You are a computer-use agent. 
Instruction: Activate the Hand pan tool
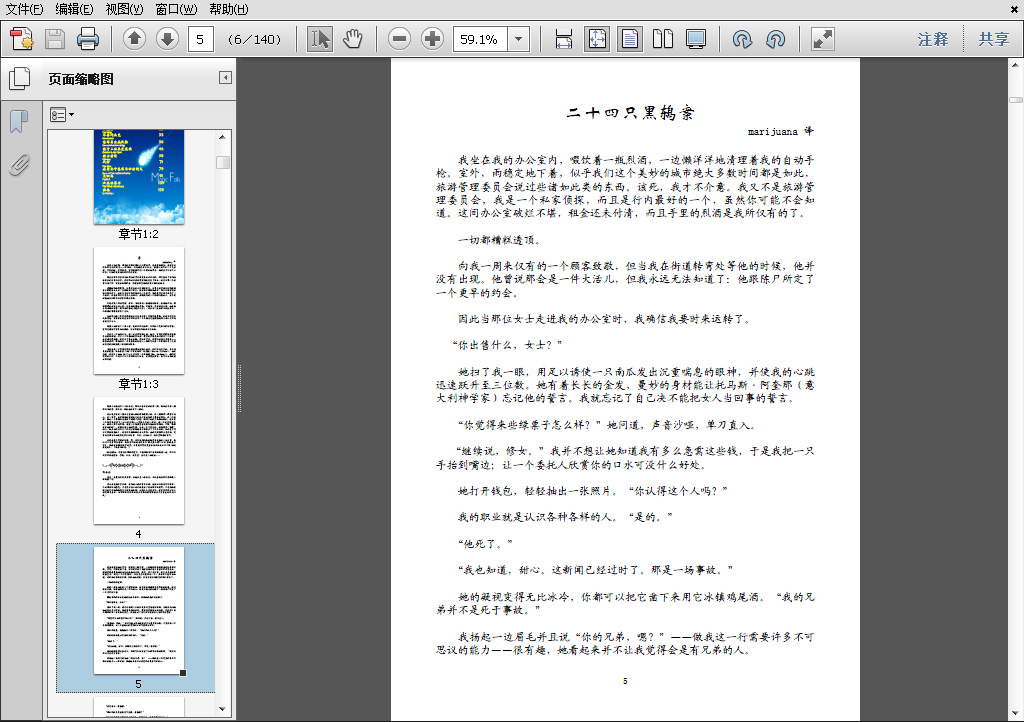pyautogui.click(x=353, y=39)
